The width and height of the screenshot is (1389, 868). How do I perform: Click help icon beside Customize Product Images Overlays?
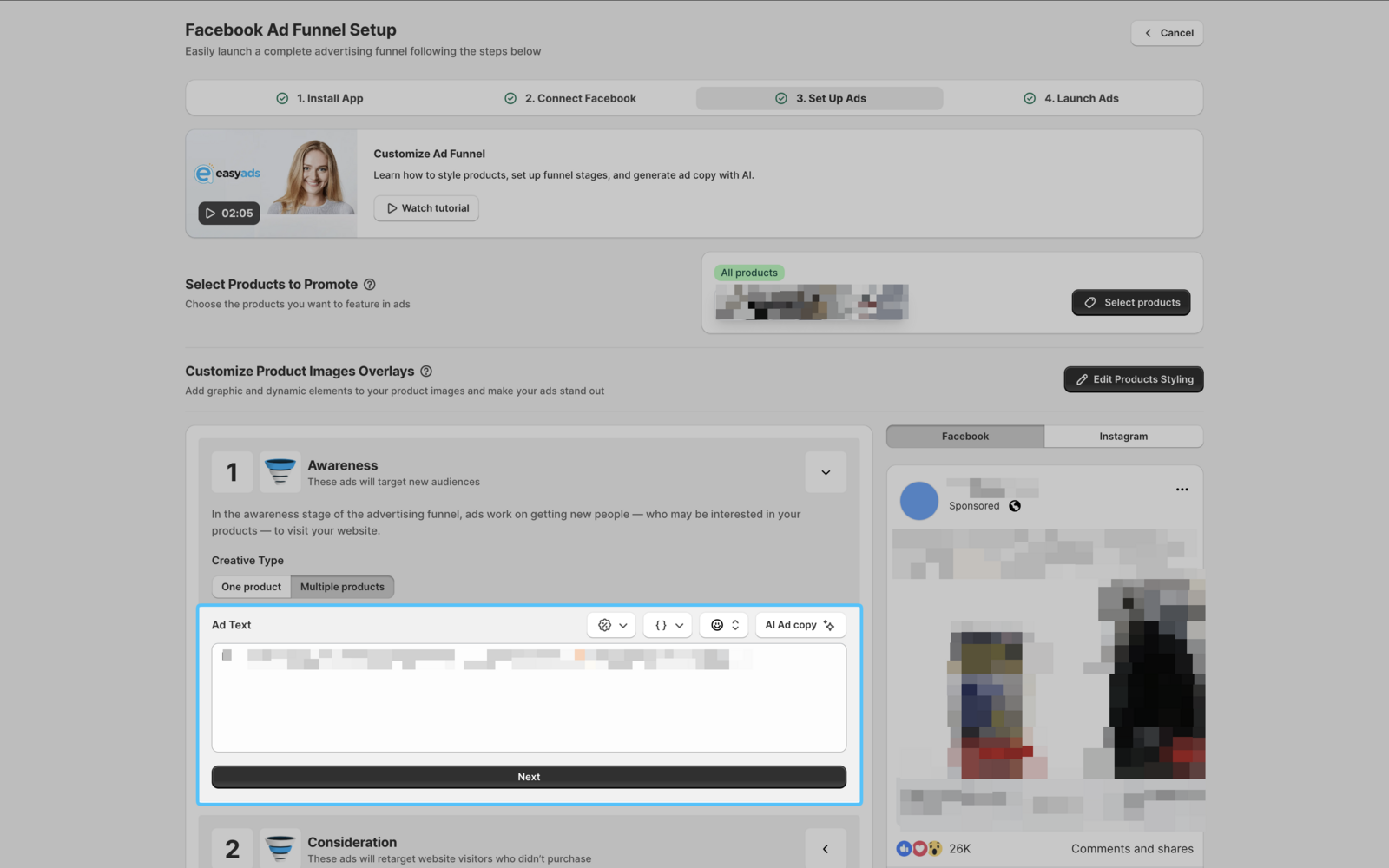[426, 372]
